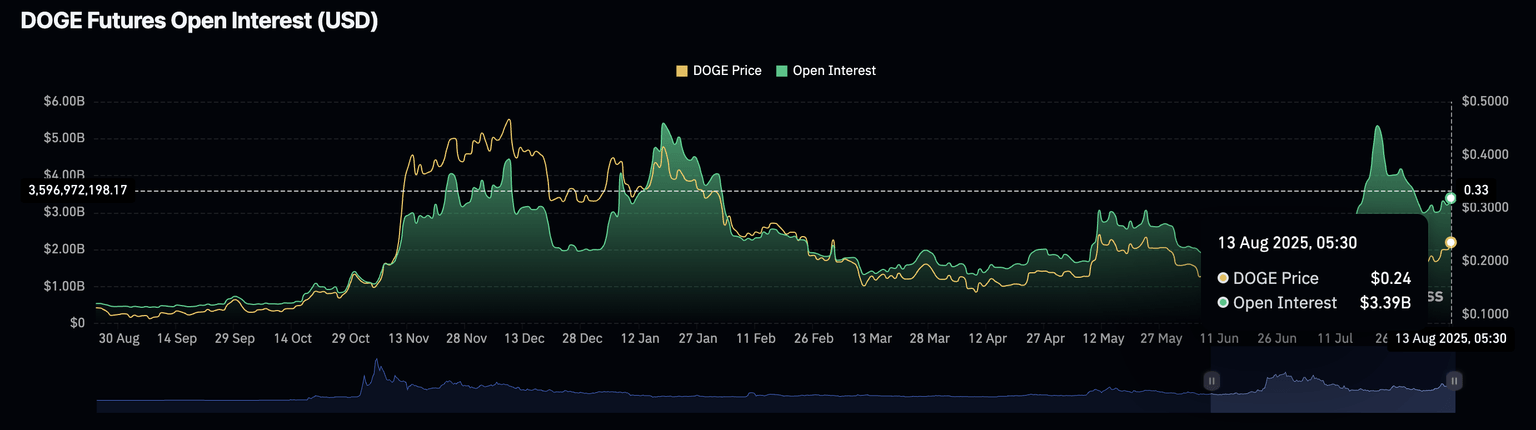Viewport: 1536px width, 430px height.
Task: Click the $6.00B left axis label
Action: coord(65,101)
